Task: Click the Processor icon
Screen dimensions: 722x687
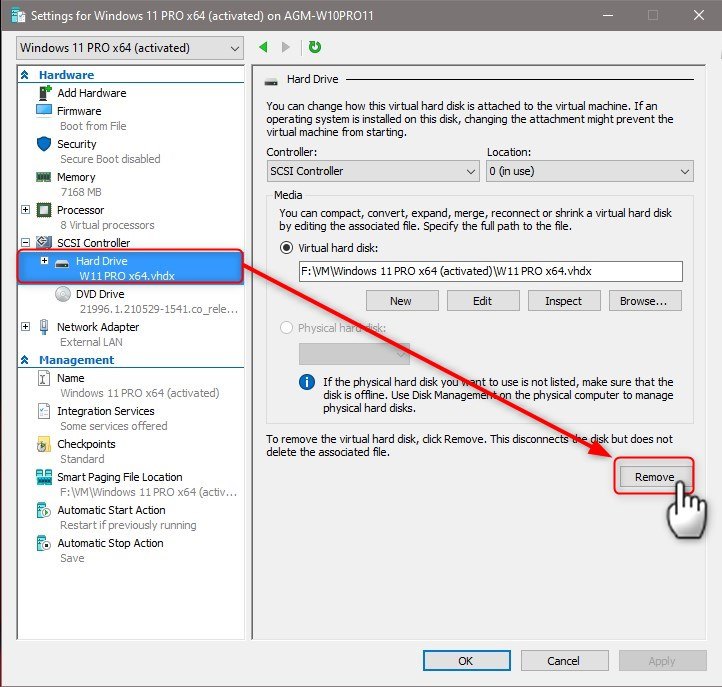Action: click(x=44, y=210)
